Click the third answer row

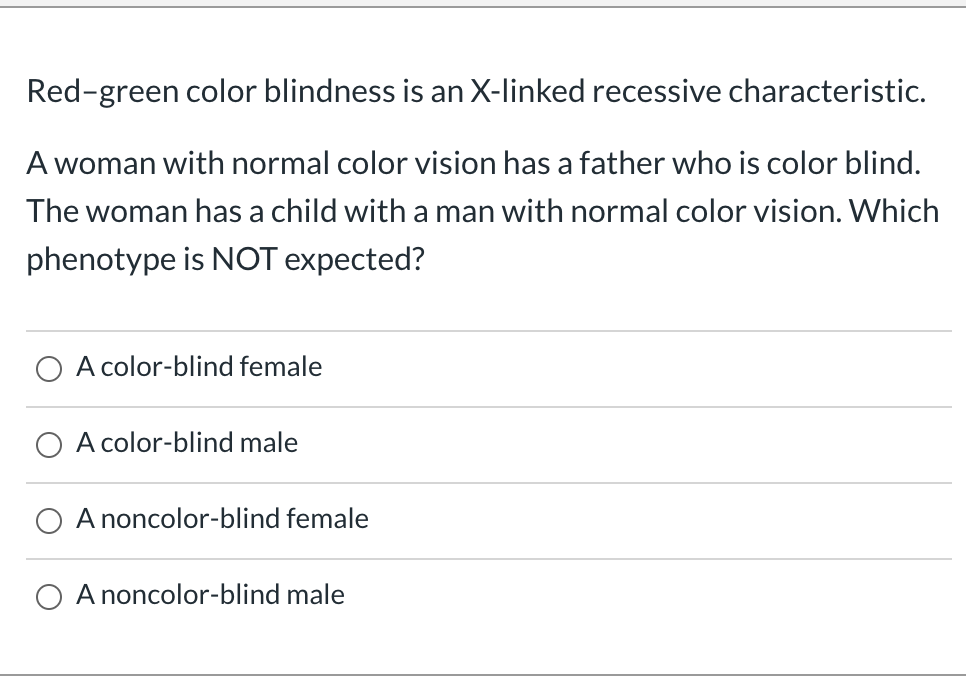coord(483,520)
